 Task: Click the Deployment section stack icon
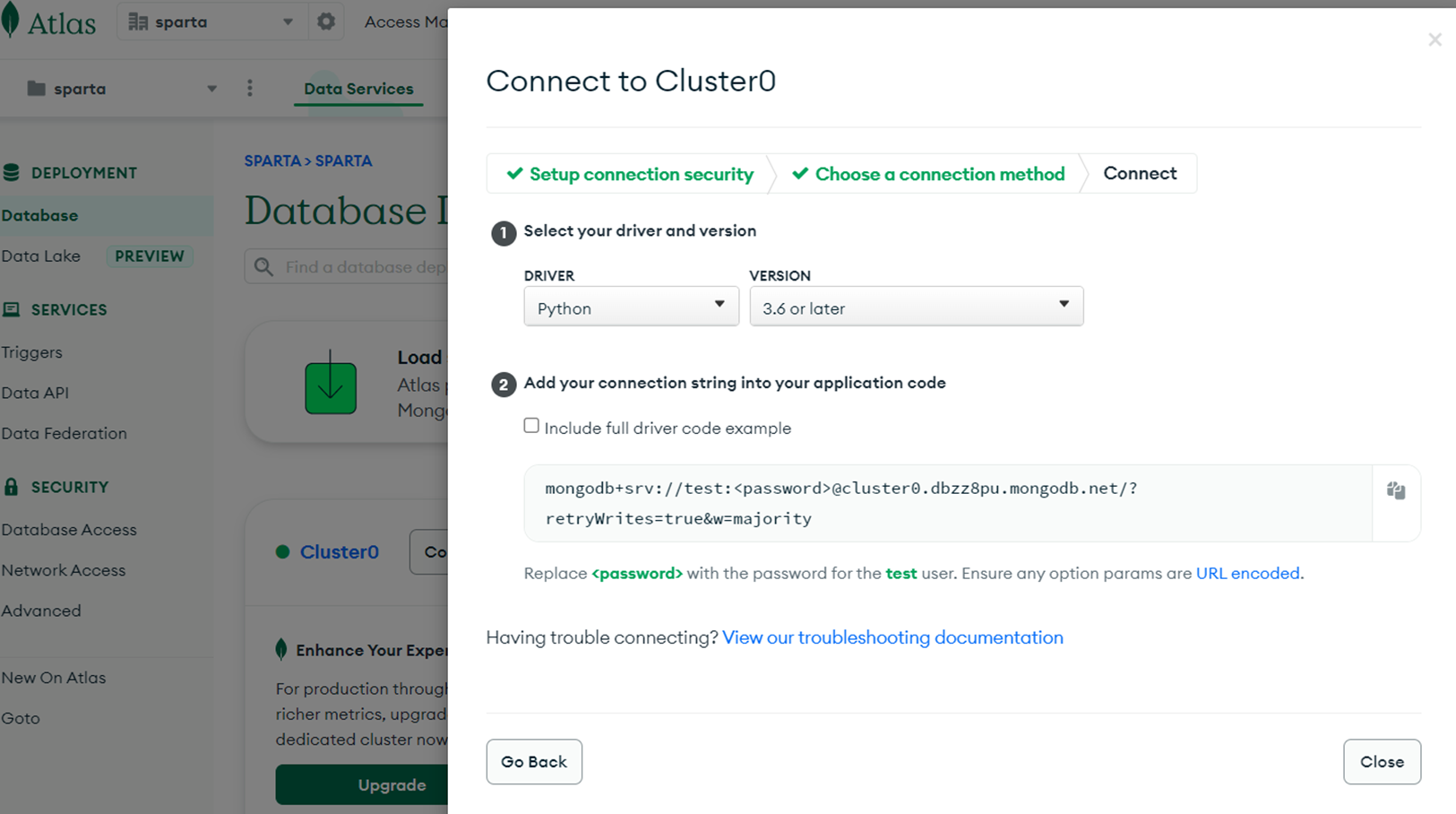11,172
